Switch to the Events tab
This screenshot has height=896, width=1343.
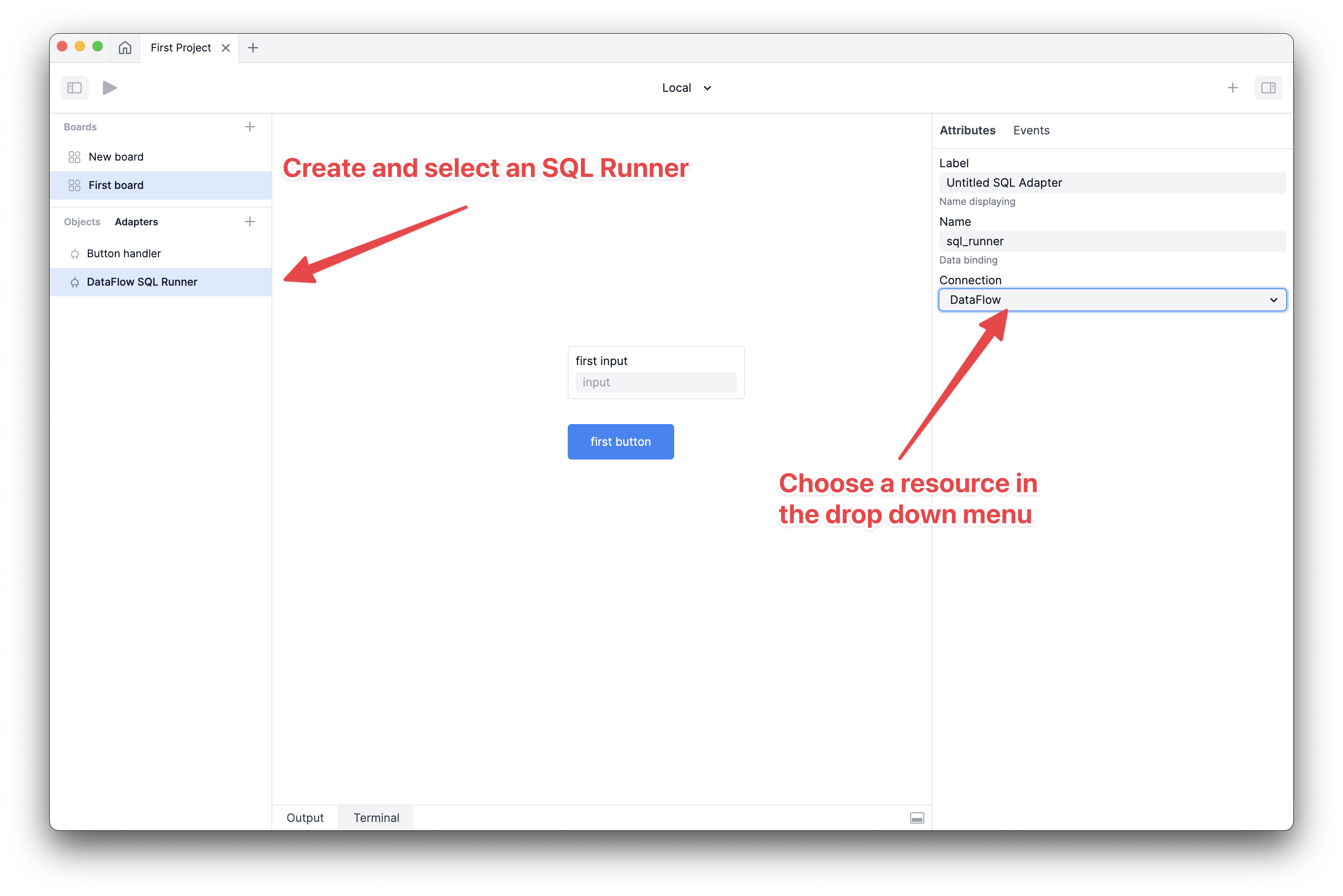1030,130
